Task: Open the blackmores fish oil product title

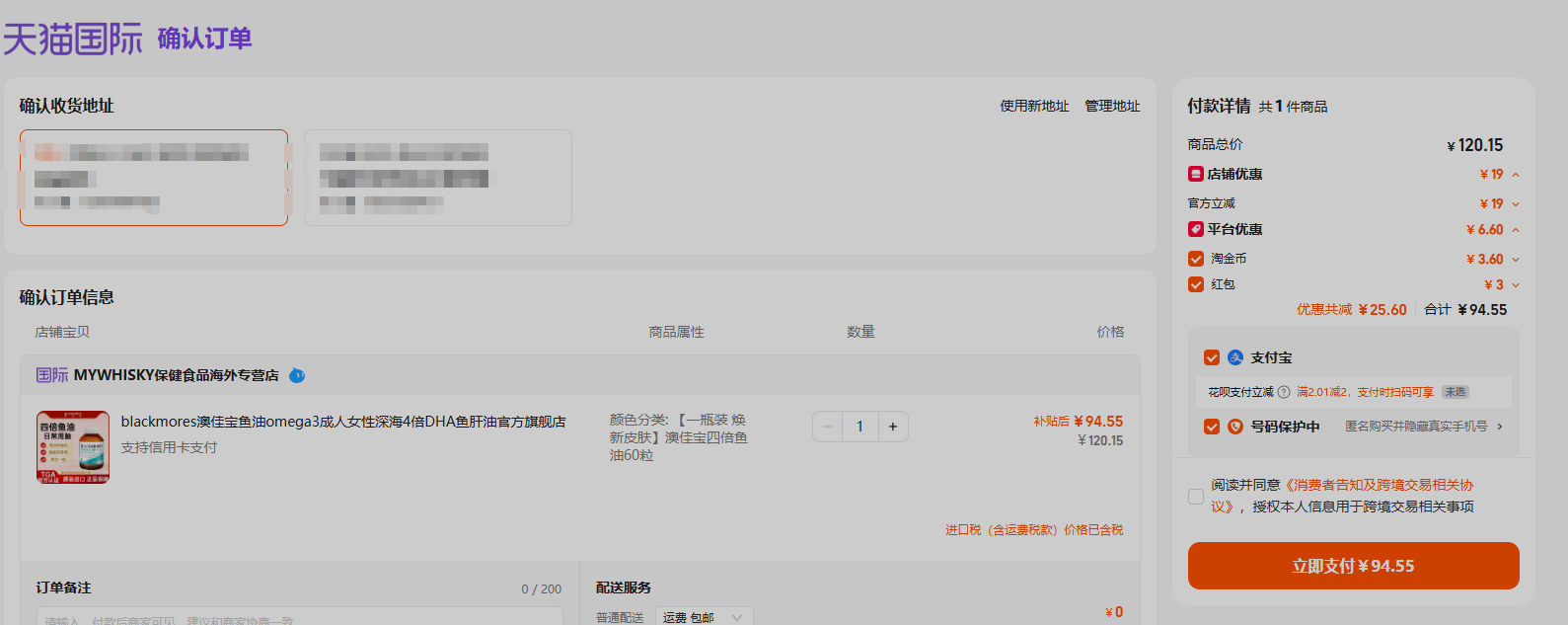Action: click(343, 422)
